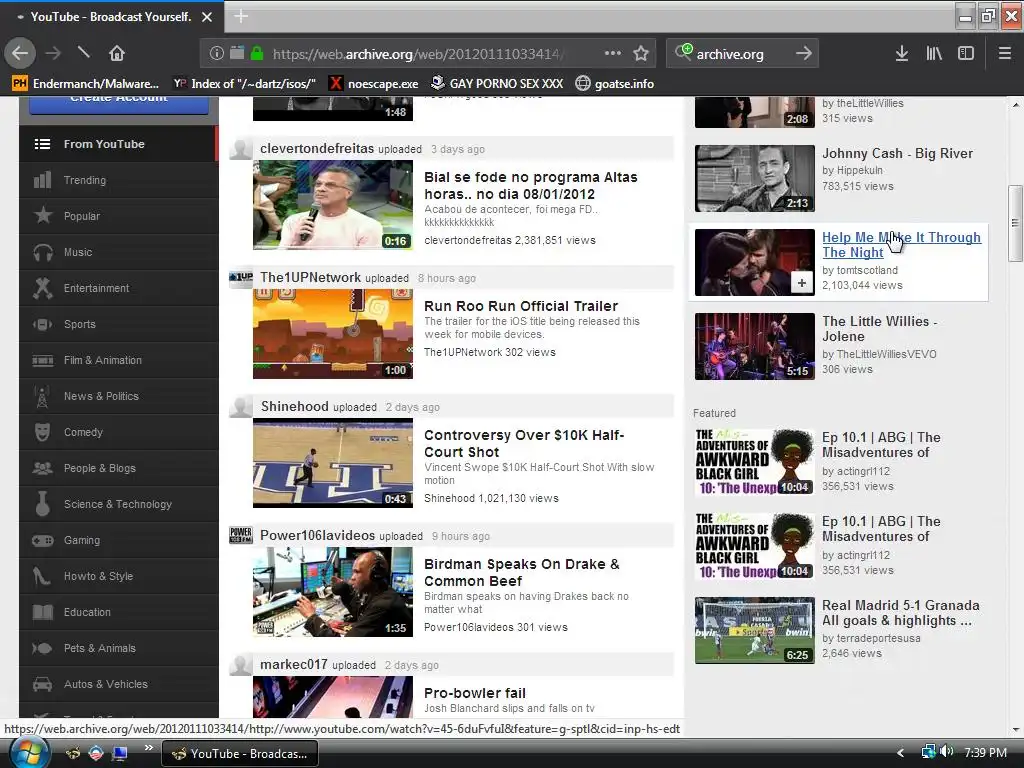This screenshot has height=768, width=1024.
Task: Click the Howto & Style shoe icon
Action: tap(42, 576)
